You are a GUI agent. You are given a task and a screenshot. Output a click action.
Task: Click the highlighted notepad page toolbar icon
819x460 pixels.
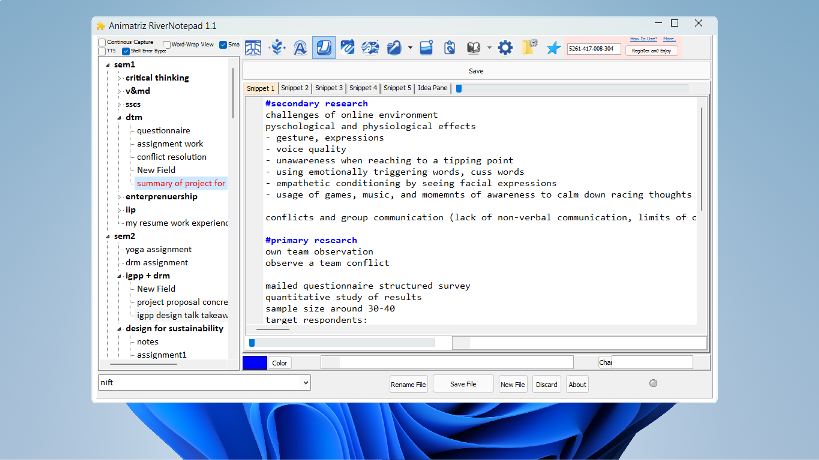coord(324,48)
